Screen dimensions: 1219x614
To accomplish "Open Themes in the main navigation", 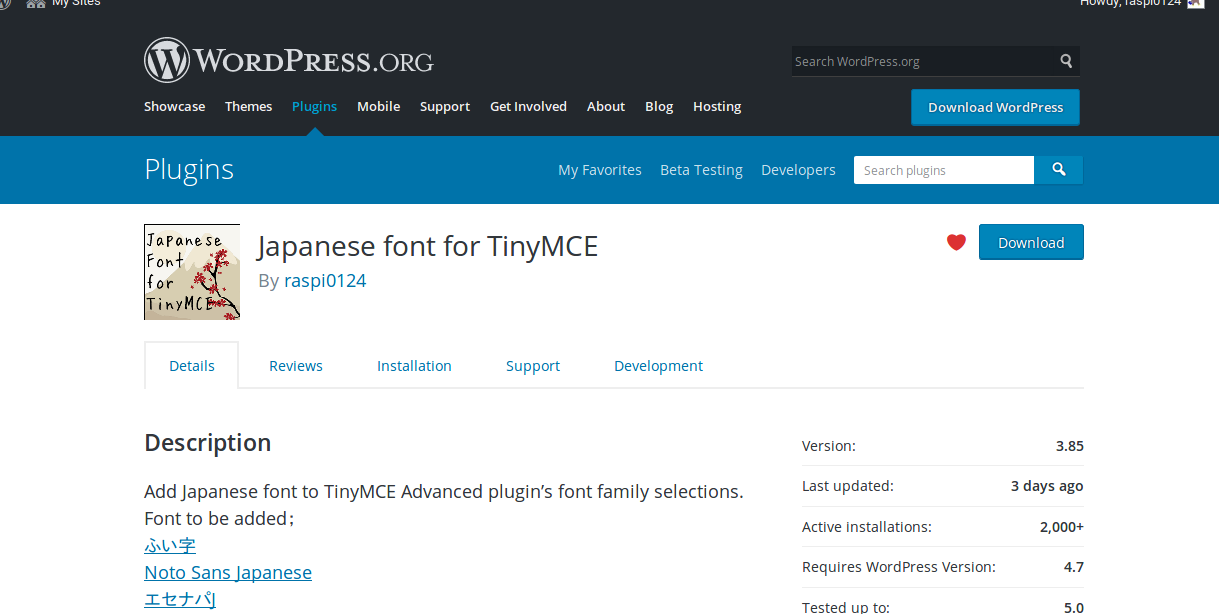I will coord(248,106).
